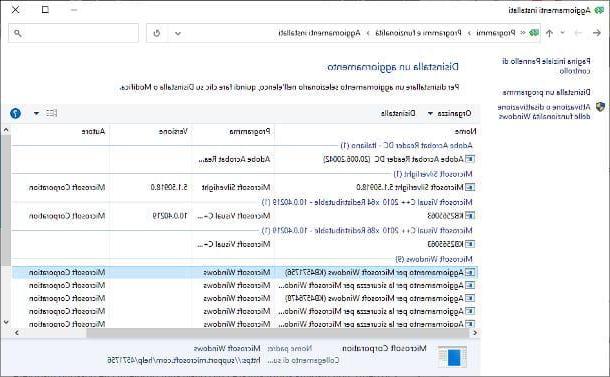The image size is (610, 377).
Task: Click the shield icon beside Attivazione o disattivazione
Action: pyautogui.click(x=600, y=107)
